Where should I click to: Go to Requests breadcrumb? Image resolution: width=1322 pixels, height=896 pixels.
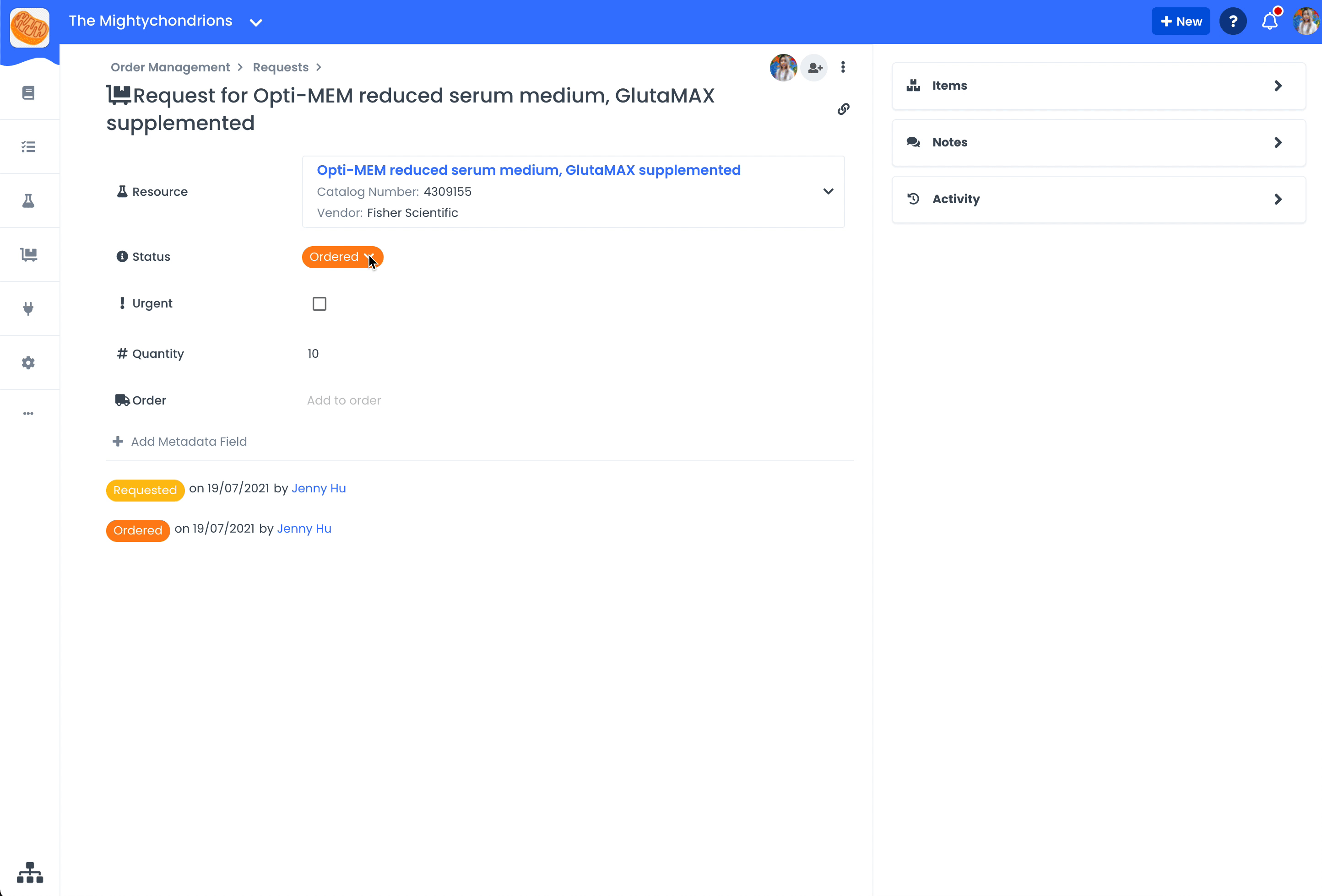point(281,67)
